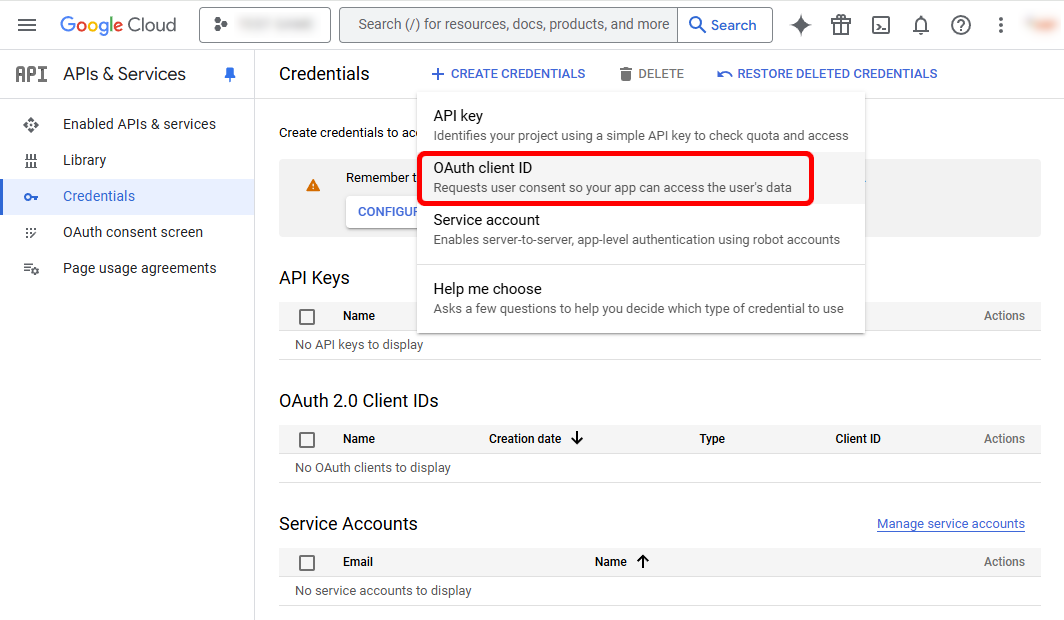Click the Enabled APIs & services icon
The height and width of the screenshot is (620, 1064).
[31, 124]
